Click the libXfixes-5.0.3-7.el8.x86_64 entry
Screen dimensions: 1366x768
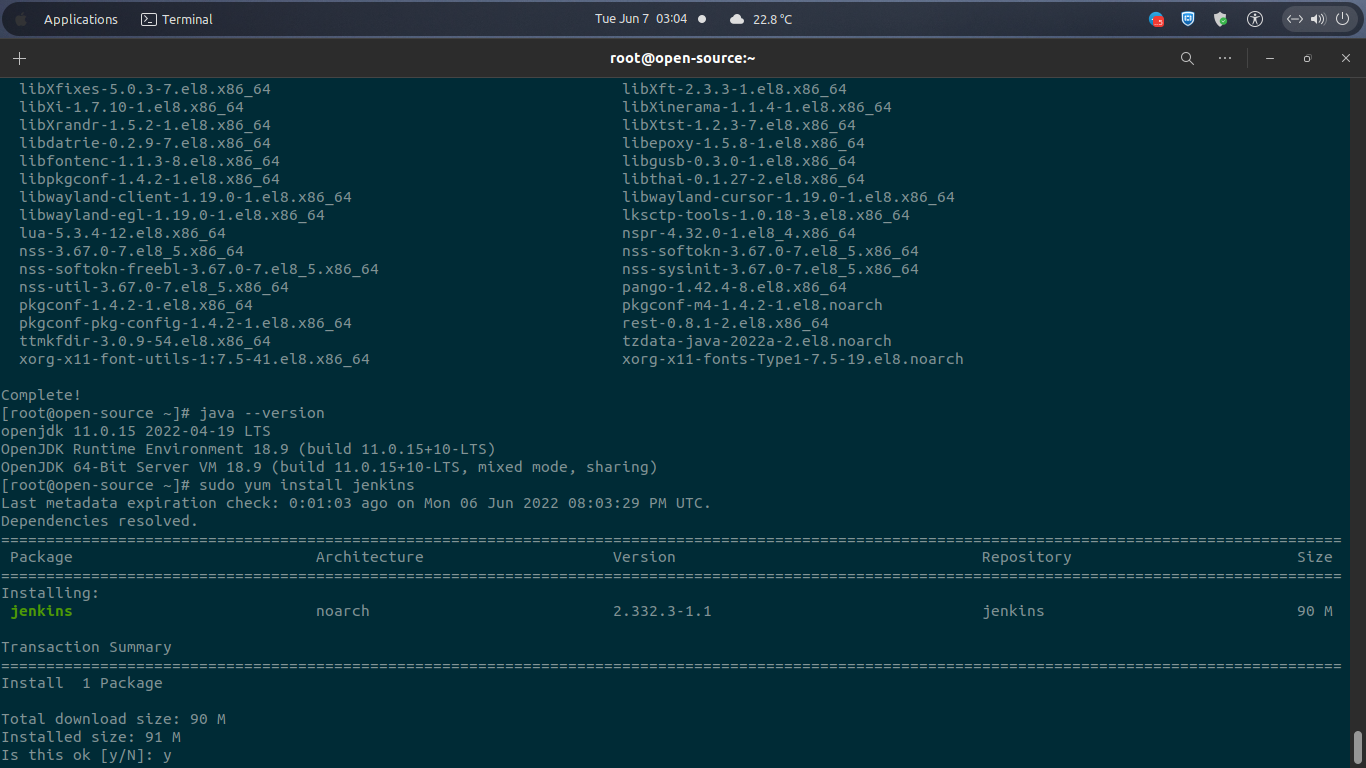click(145, 89)
